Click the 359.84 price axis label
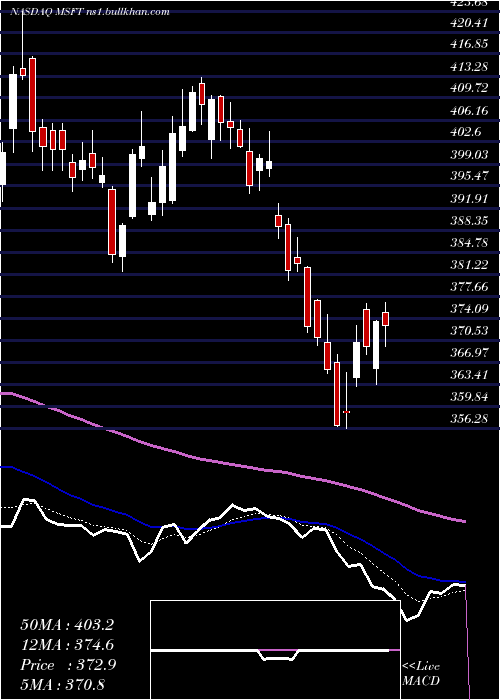500x700 pixels. [x=468, y=397]
